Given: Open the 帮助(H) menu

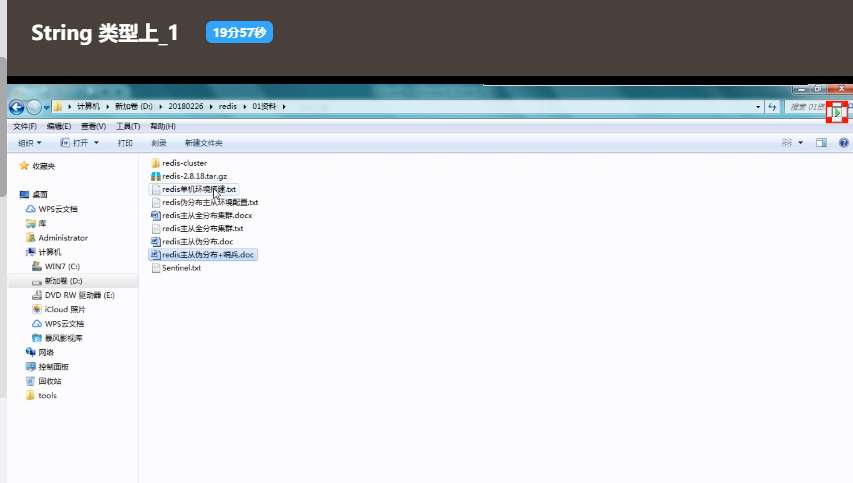Looking at the screenshot, I should [163, 126].
